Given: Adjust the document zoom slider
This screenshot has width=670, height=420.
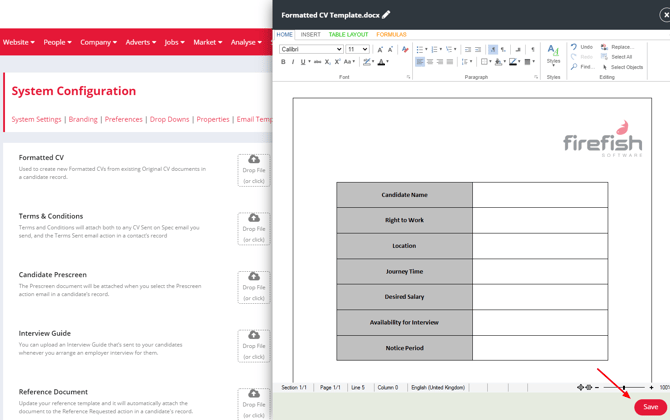Looking at the screenshot, I should pyautogui.click(x=624, y=388).
